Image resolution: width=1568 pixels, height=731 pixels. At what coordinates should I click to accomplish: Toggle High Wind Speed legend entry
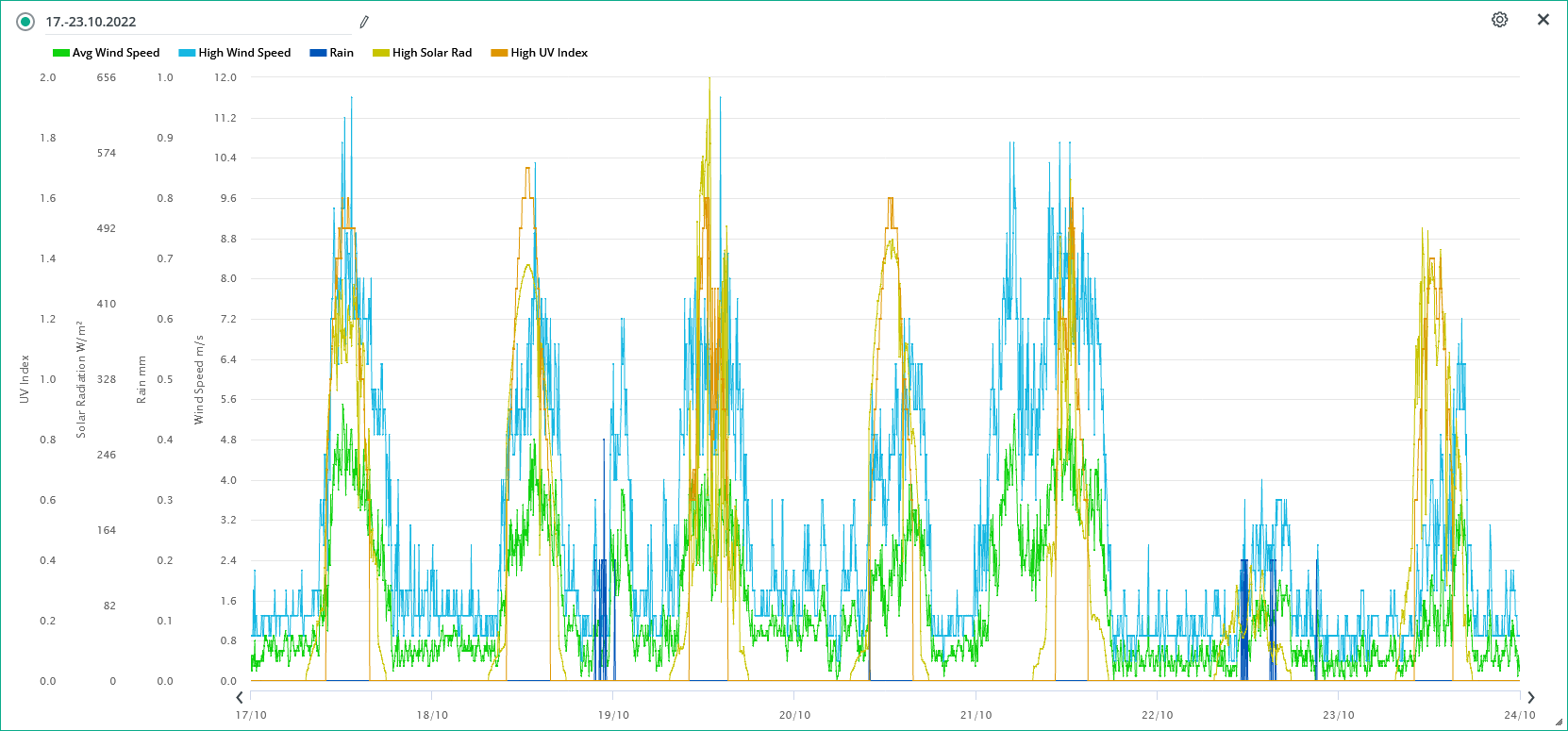[x=243, y=53]
